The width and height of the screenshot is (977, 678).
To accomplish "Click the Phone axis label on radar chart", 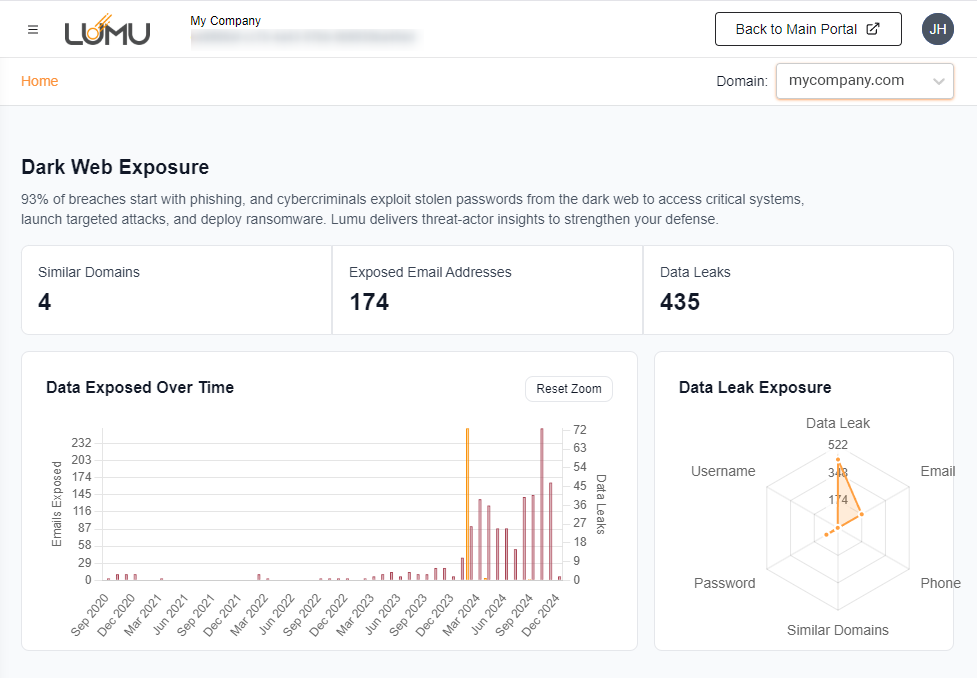I will tap(940, 583).
